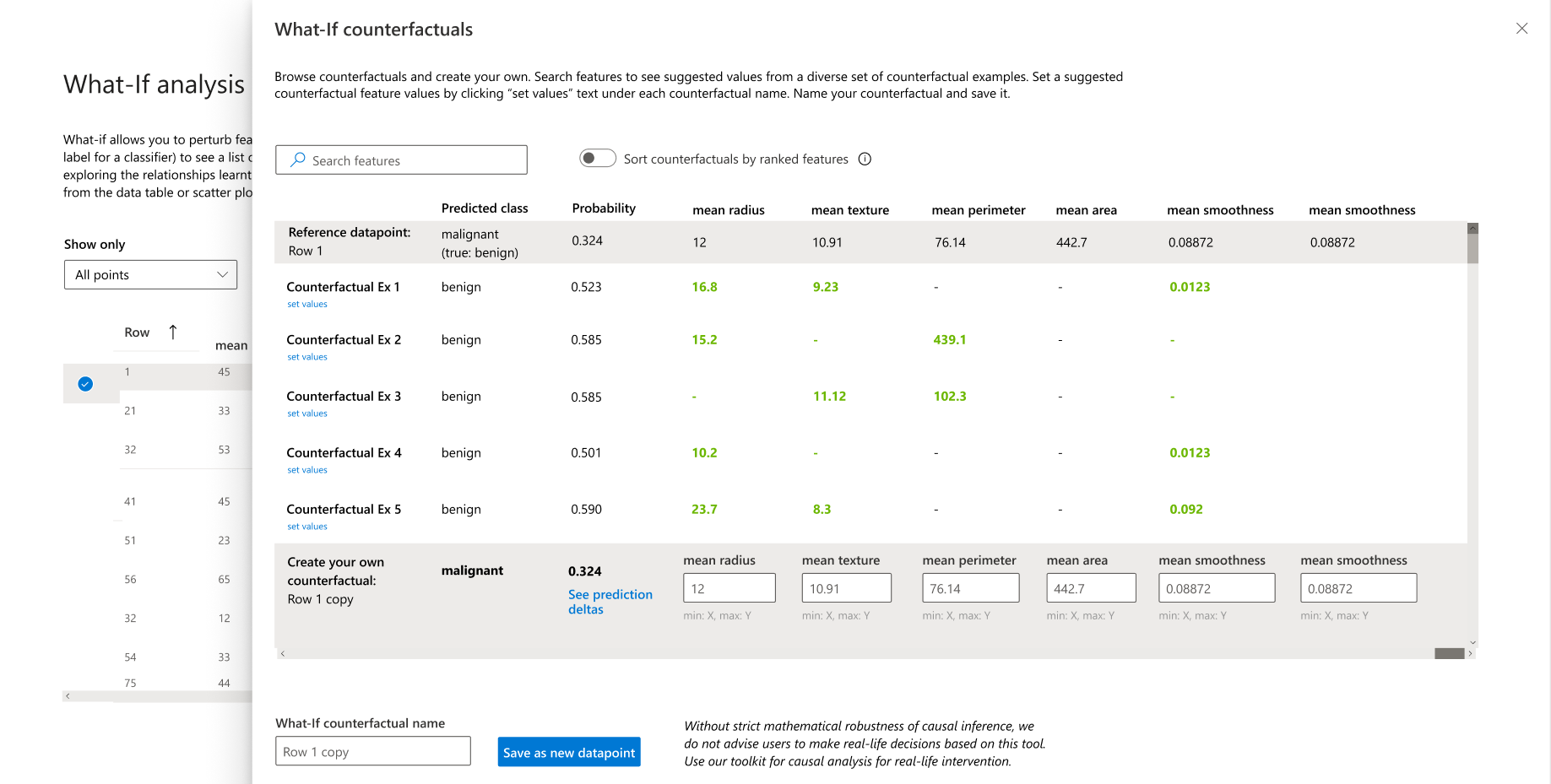1551x784 pixels.
Task: Edit last mean smoothness input 0.08872
Action: click(x=1358, y=588)
